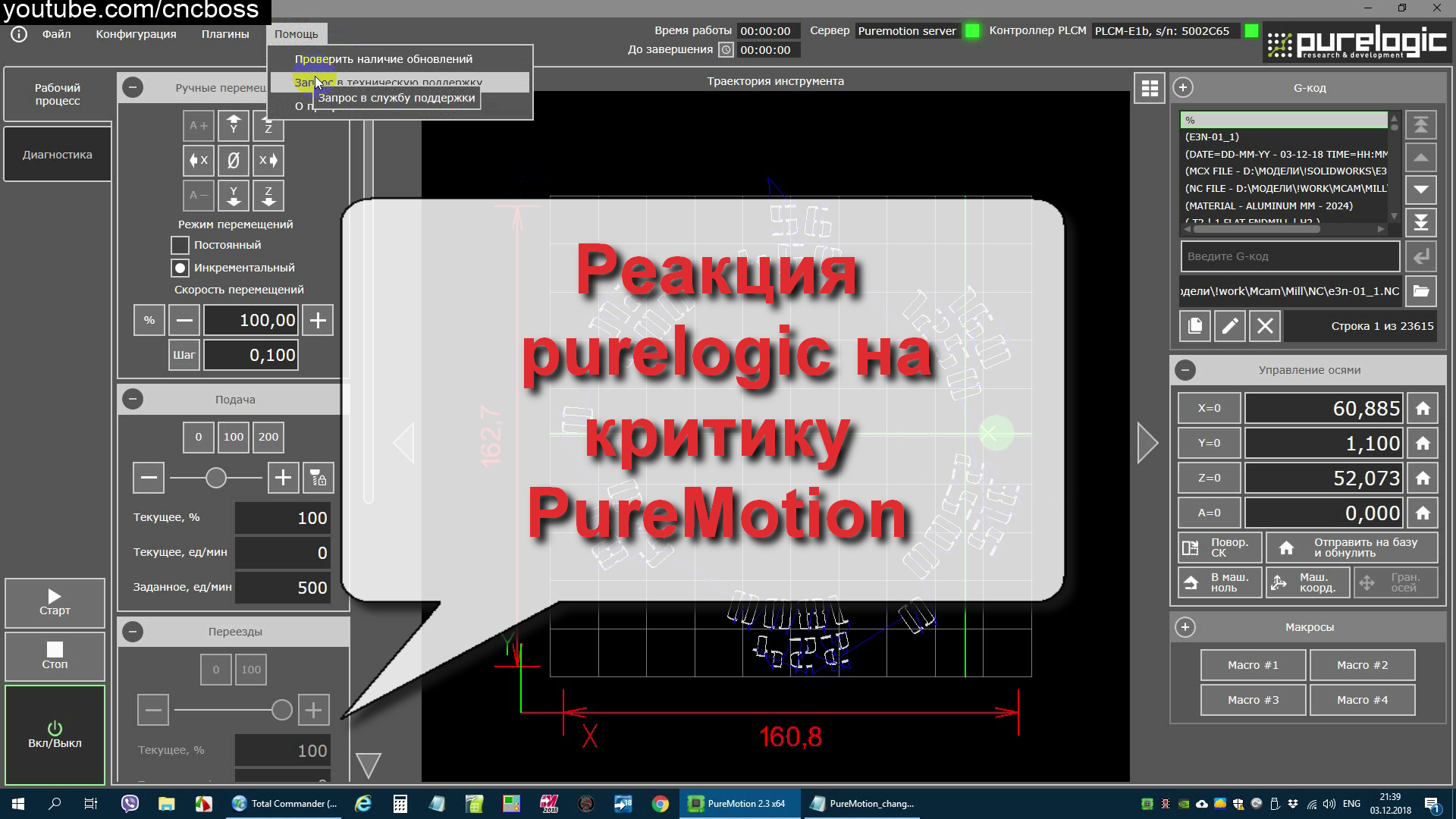This screenshot has width=1456, height=819.
Task: Toggle percent mode button for speed
Action: pos(149,320)
